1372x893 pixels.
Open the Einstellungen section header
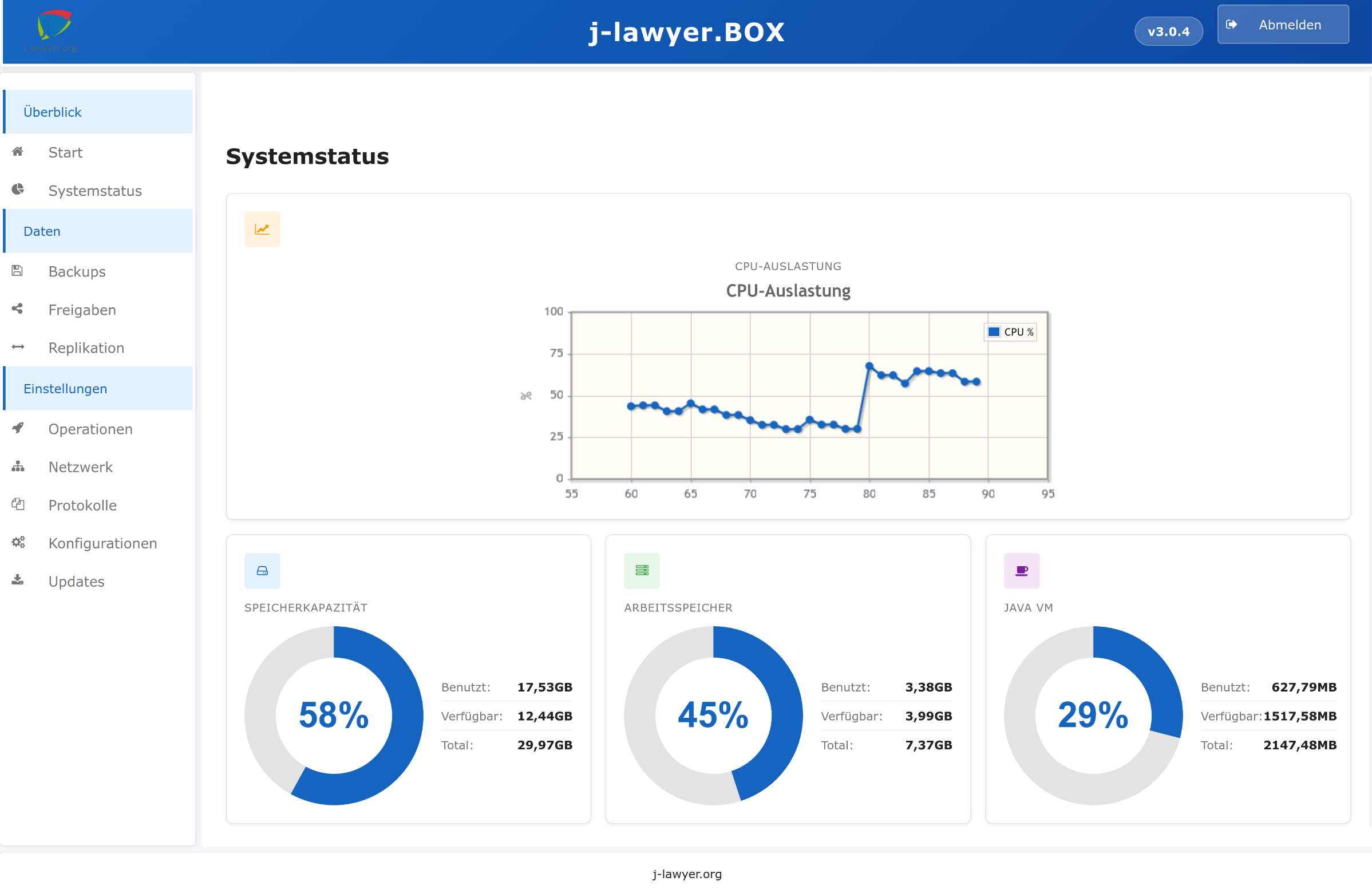pyautogui.click(x=65, y=389)
